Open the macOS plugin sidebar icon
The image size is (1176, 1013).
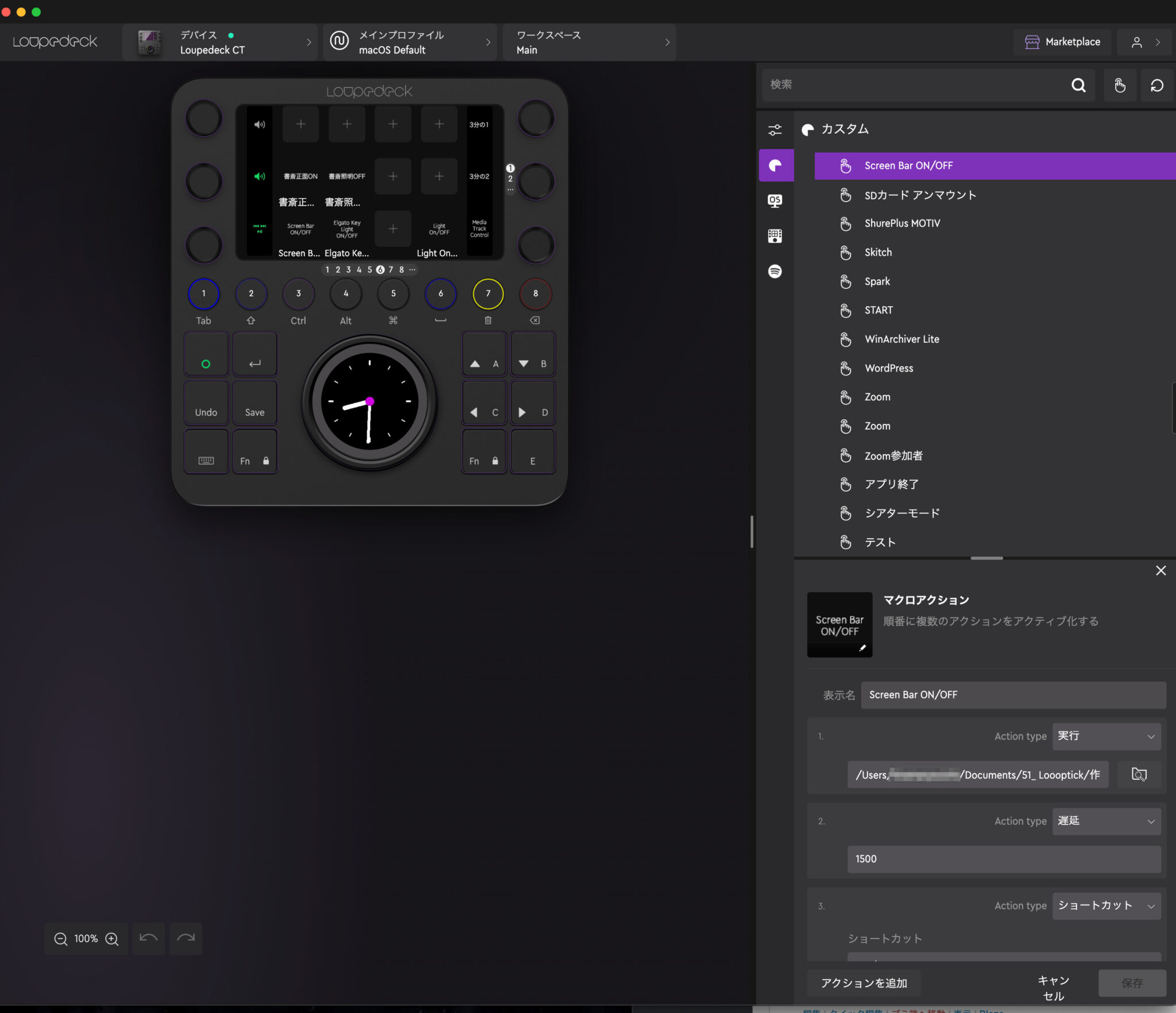(x=775, y=200)
